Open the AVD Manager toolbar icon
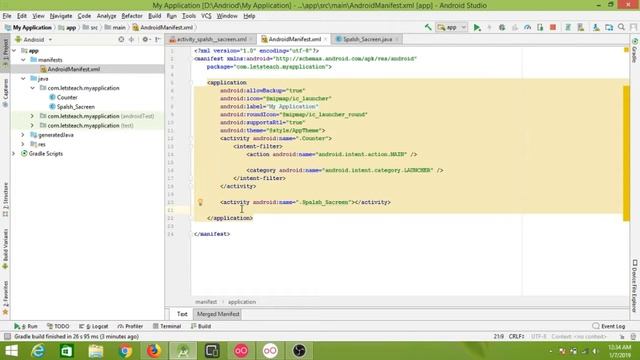640x360 pixels. pos(580,27)
